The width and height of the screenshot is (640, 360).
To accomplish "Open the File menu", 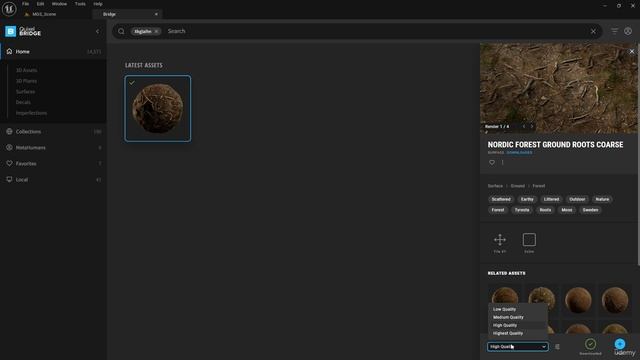I will click(25, 4).
